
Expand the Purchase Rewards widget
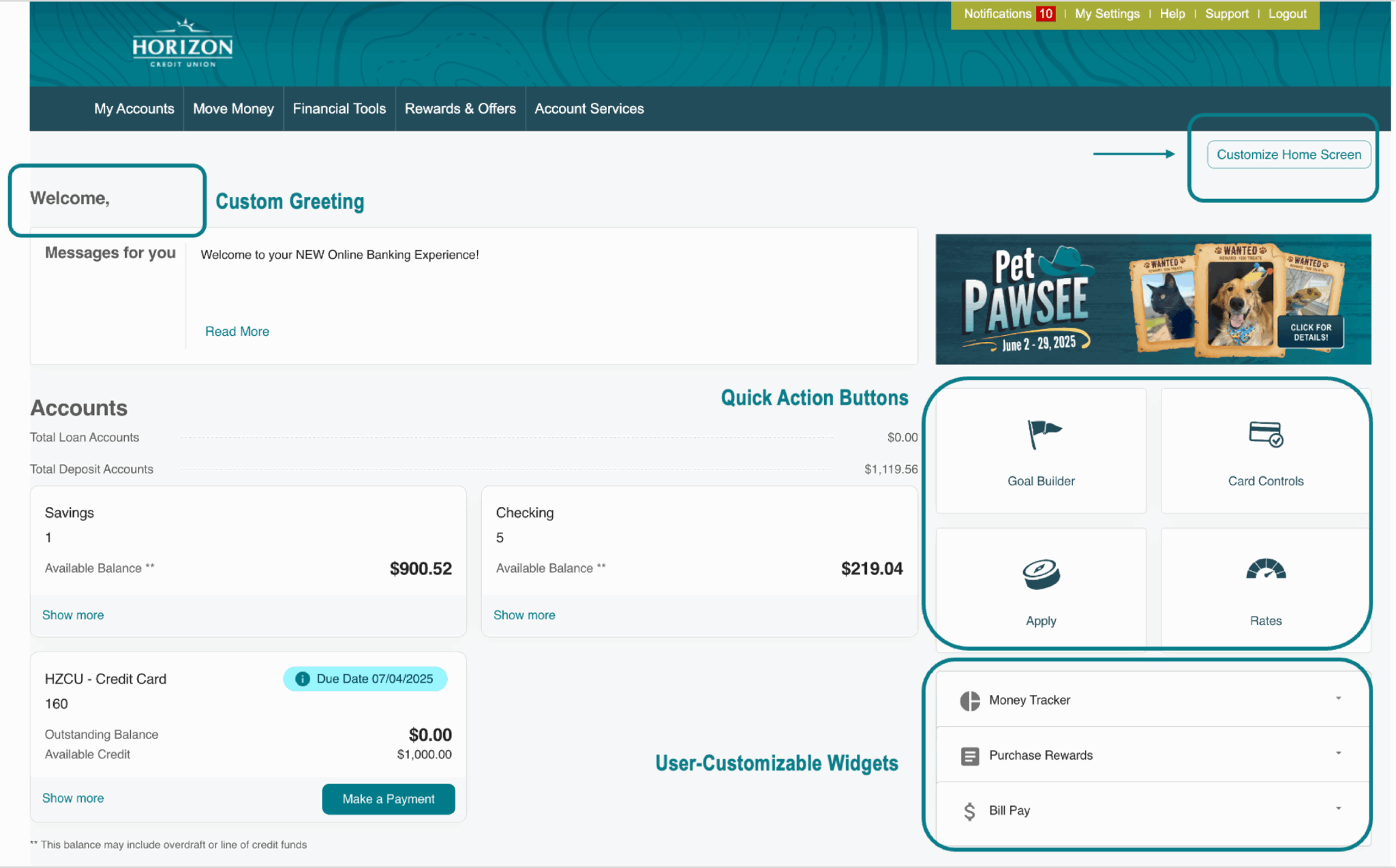pos(1338,754)
